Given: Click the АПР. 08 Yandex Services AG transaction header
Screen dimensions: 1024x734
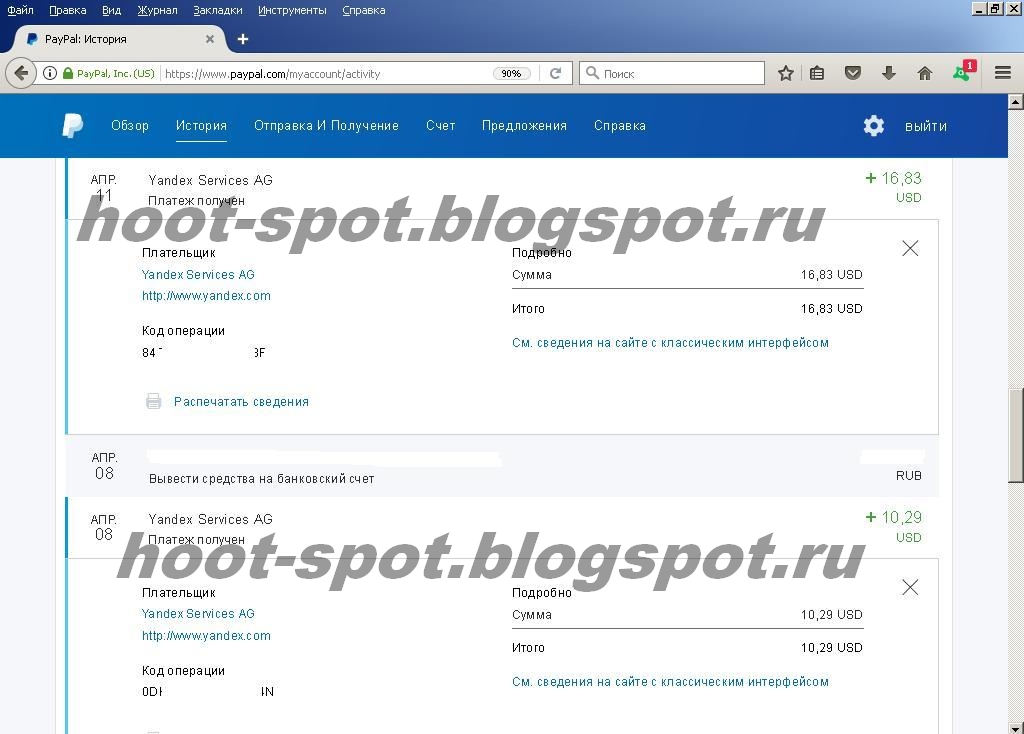Looking at the screenshot, I should pos(503,528).
